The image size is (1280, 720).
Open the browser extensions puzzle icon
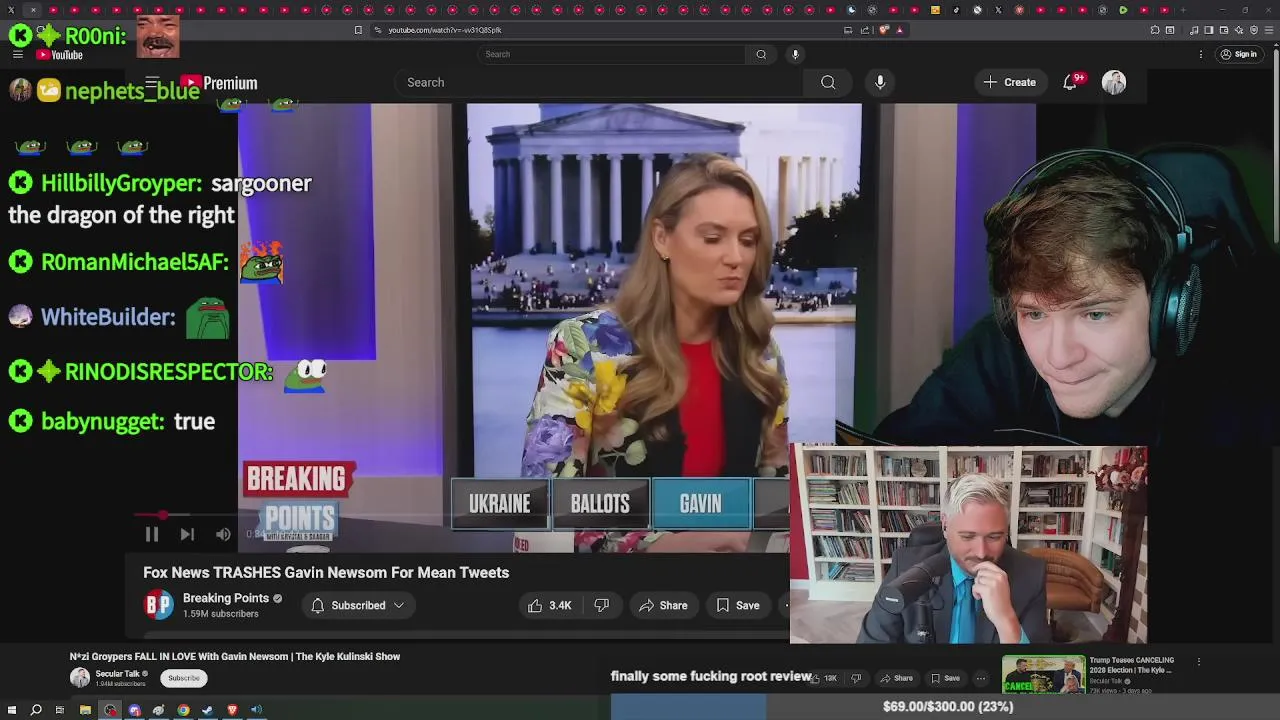click(1155, 30)
